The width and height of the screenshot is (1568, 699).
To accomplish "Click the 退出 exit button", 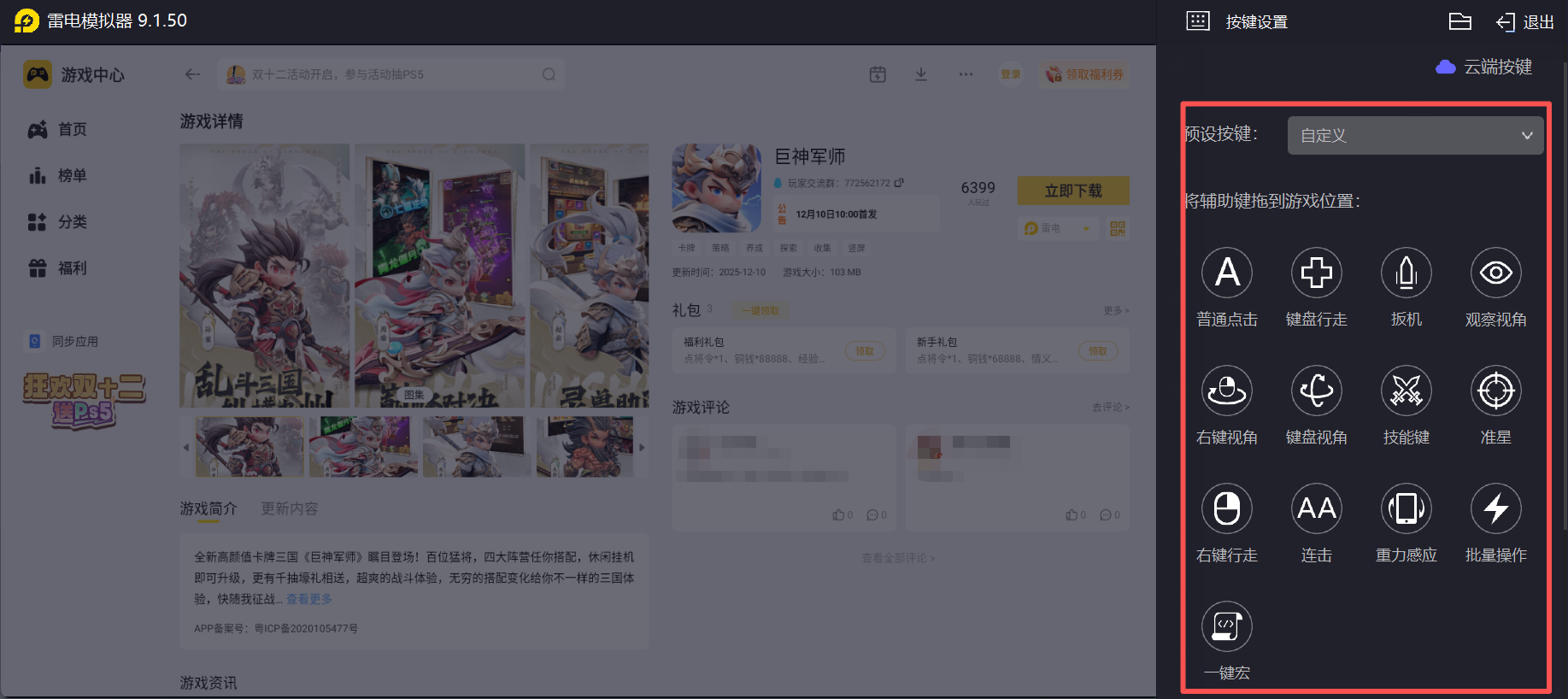I will [1525, 22].
